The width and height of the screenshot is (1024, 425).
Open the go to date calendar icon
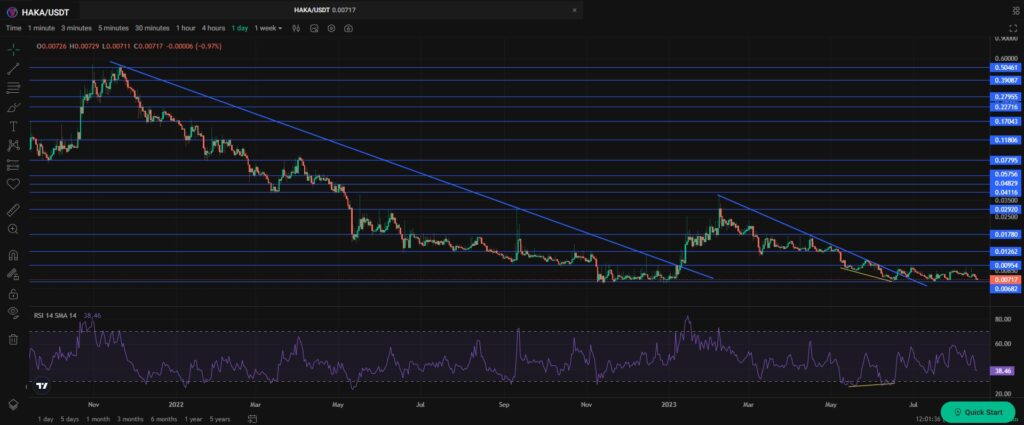click(252, 419)
